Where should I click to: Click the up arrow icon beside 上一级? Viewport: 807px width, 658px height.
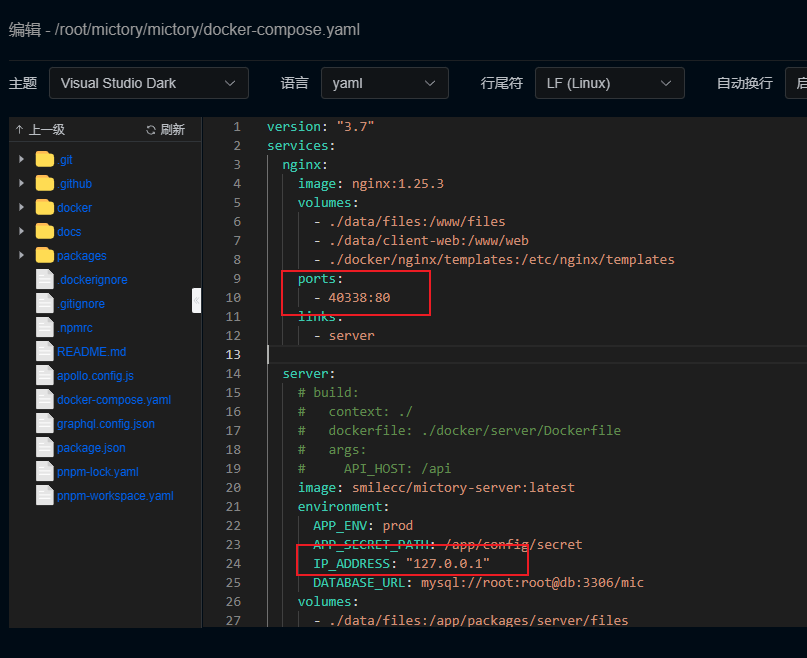(x=20, y=130)
